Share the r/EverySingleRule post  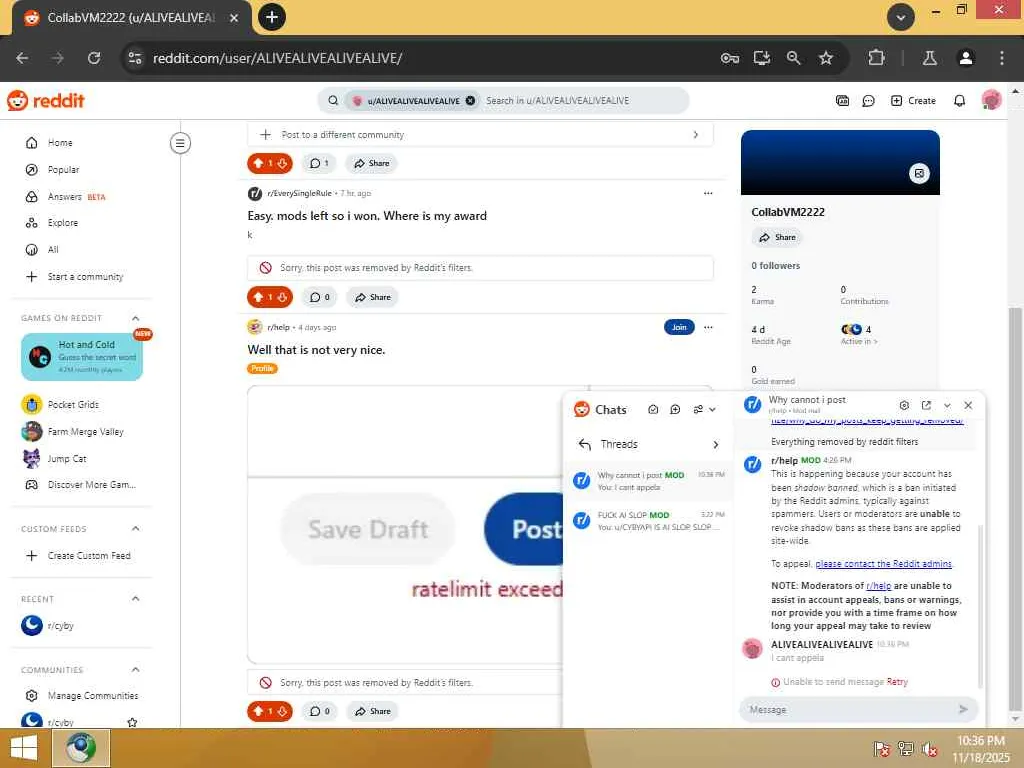372,297
